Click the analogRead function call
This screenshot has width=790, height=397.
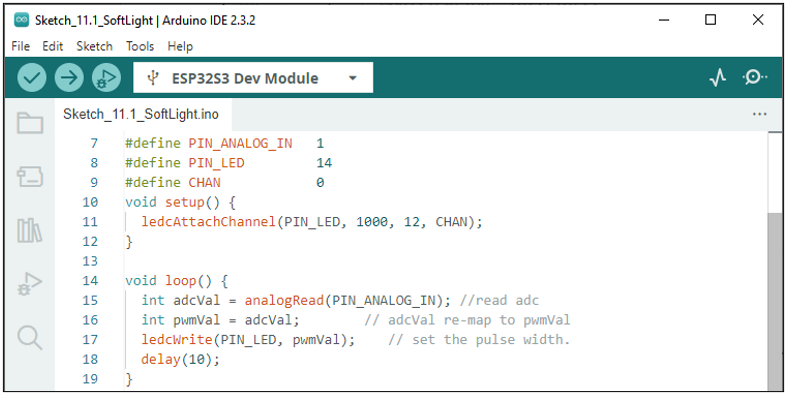click(x=284, y=300)
